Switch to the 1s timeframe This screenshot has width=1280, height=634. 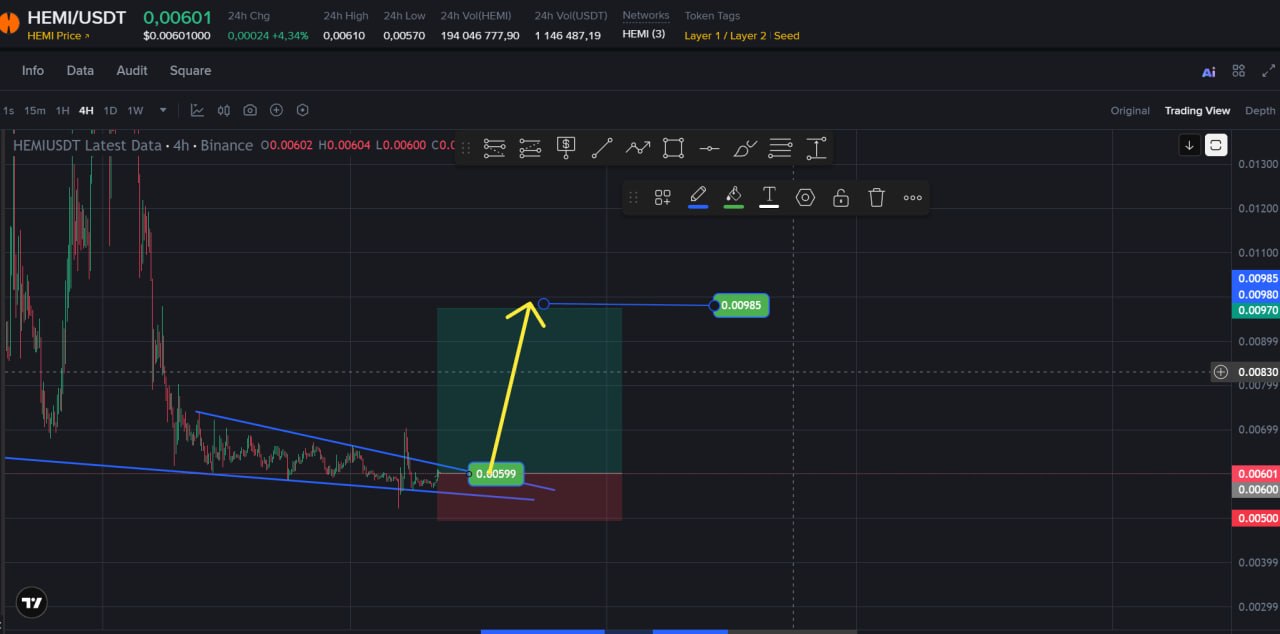click(x=9, y=110)
